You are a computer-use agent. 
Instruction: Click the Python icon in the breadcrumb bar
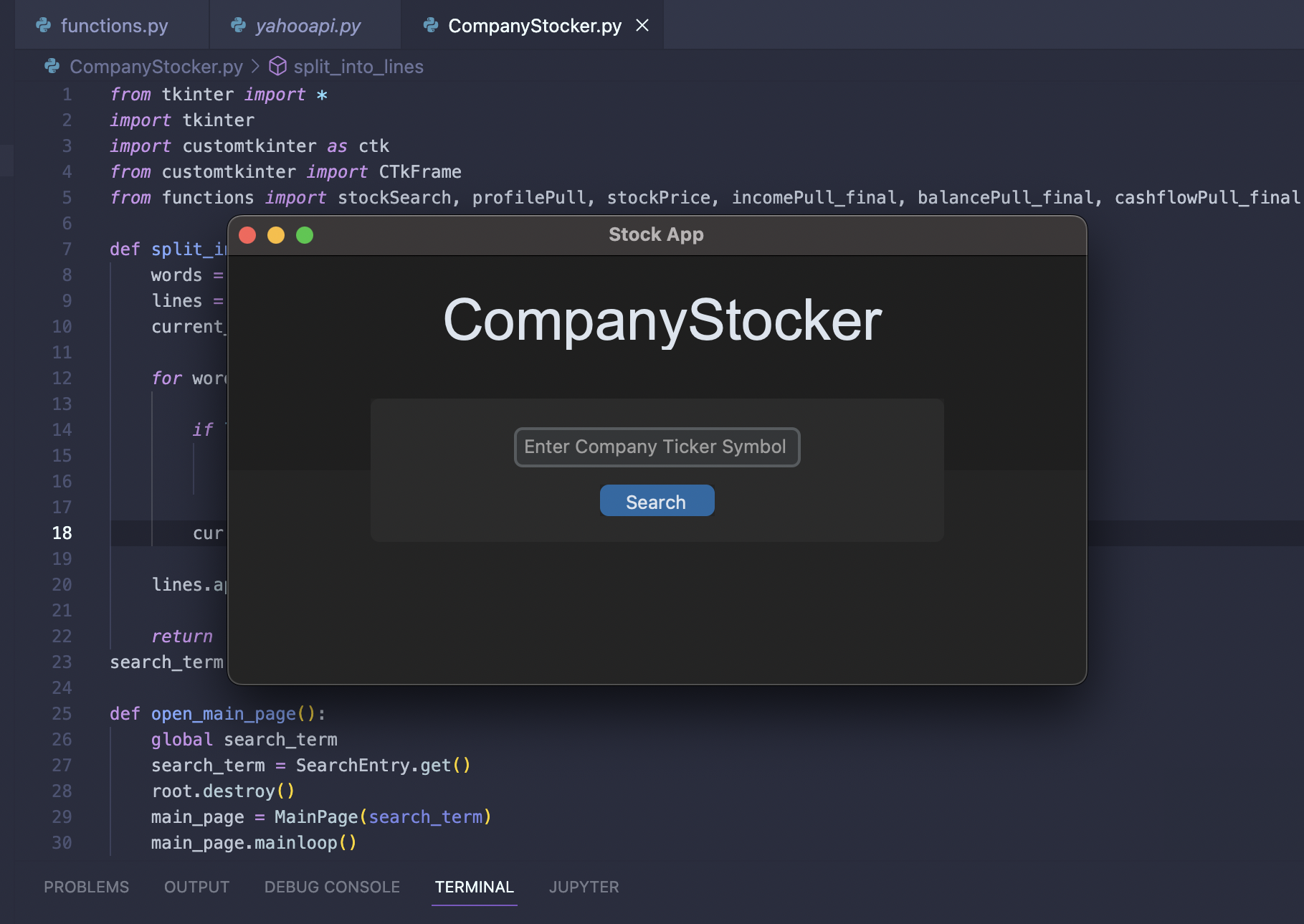50,66
